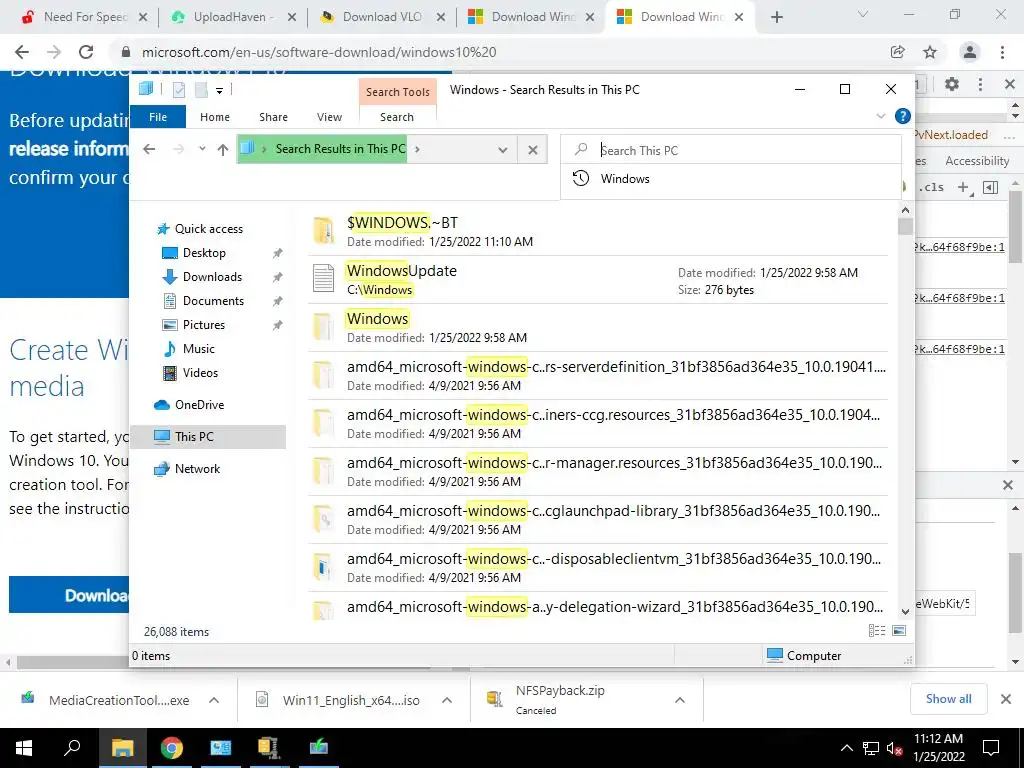Close the Chrome downloads bar
Image resolution: width=1024 pixels, height=768 pixels.
(x=1006, y=699)
